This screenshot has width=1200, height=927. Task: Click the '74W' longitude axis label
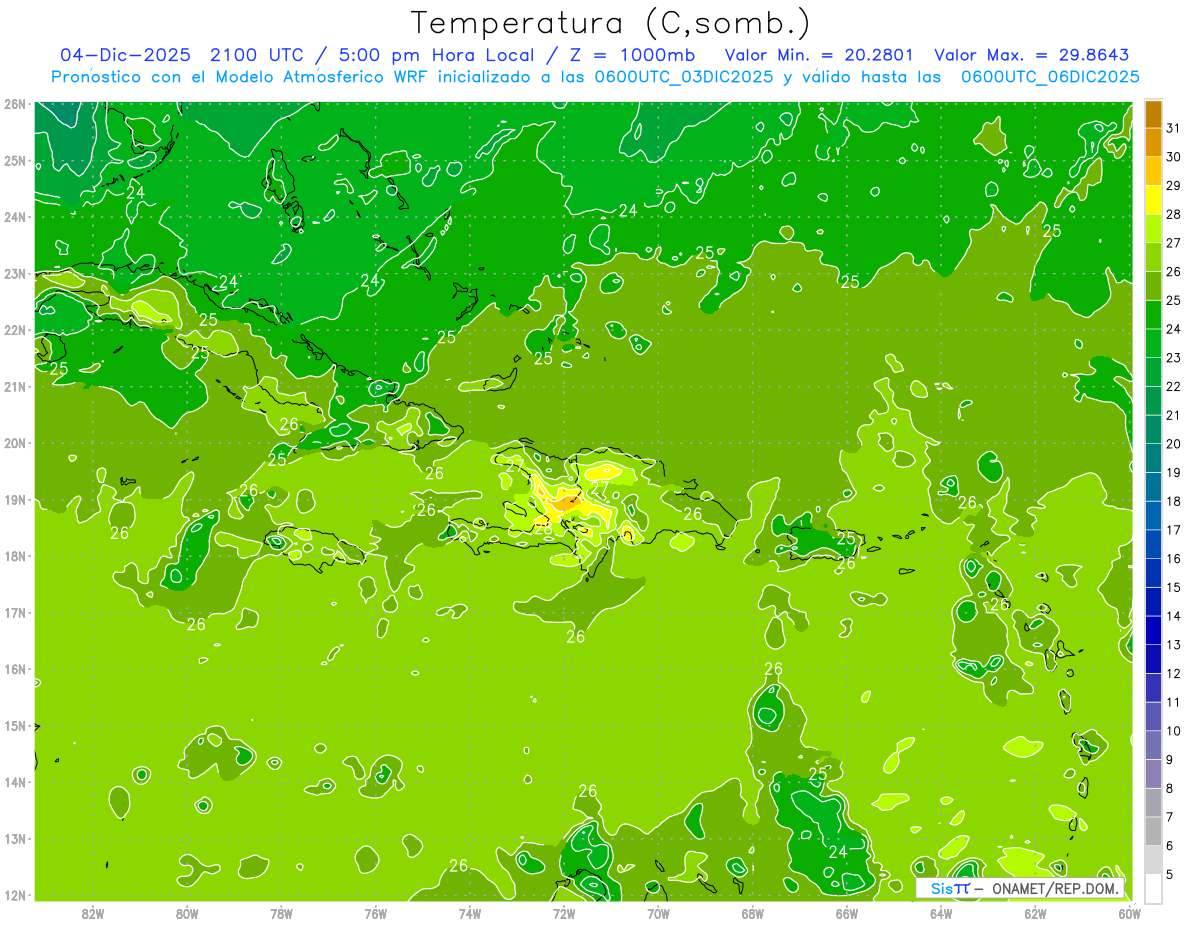(470, 913)
